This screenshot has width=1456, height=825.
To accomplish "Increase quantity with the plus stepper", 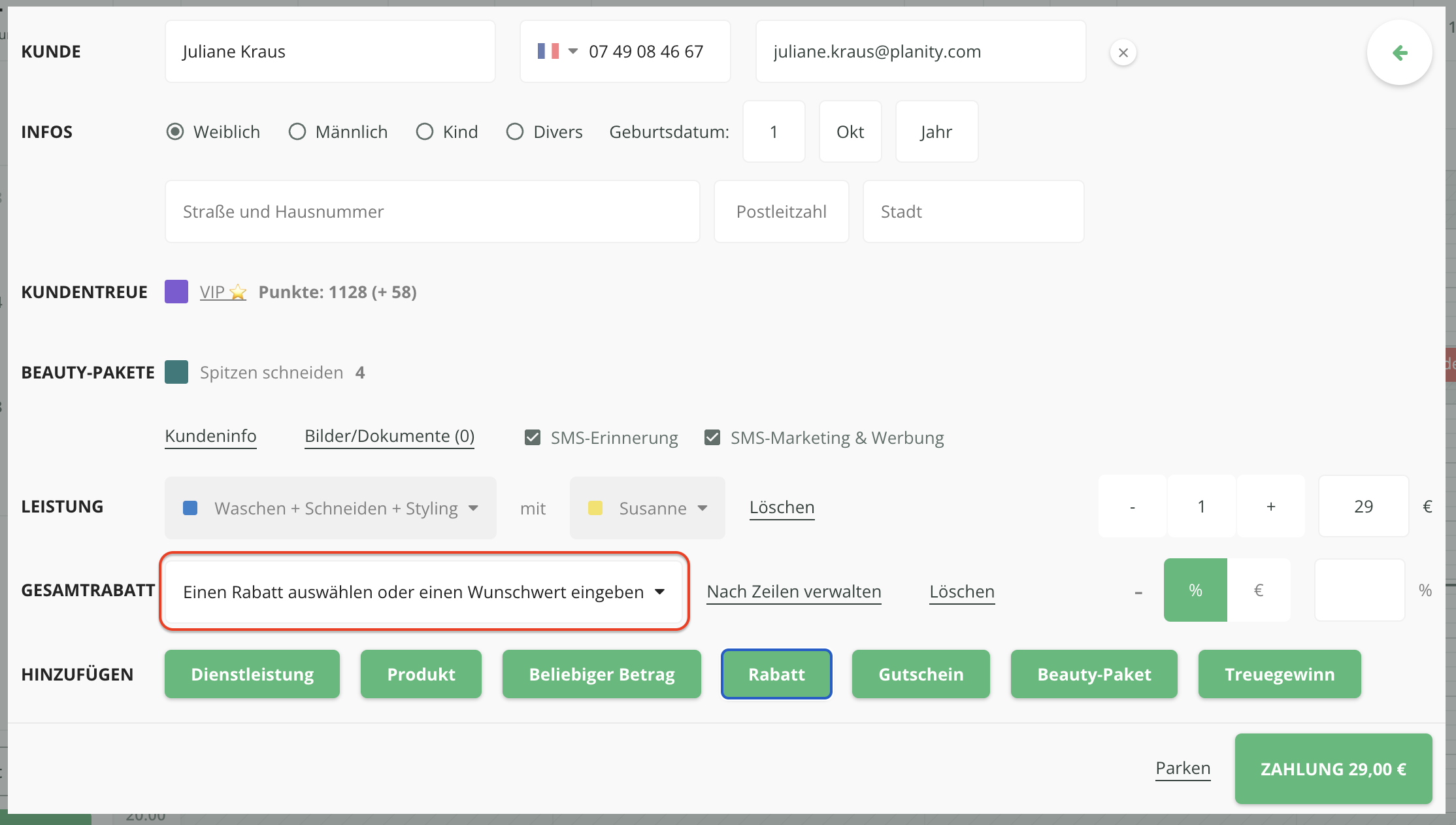I will click(1270, 507).
